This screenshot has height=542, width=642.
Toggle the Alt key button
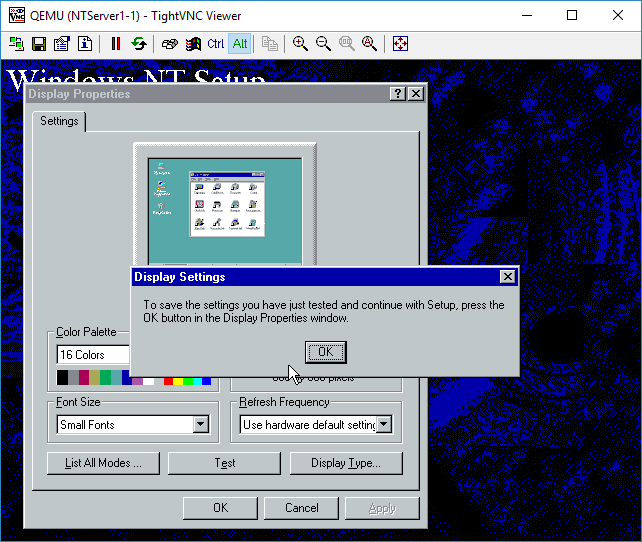(x=240, y=44)
